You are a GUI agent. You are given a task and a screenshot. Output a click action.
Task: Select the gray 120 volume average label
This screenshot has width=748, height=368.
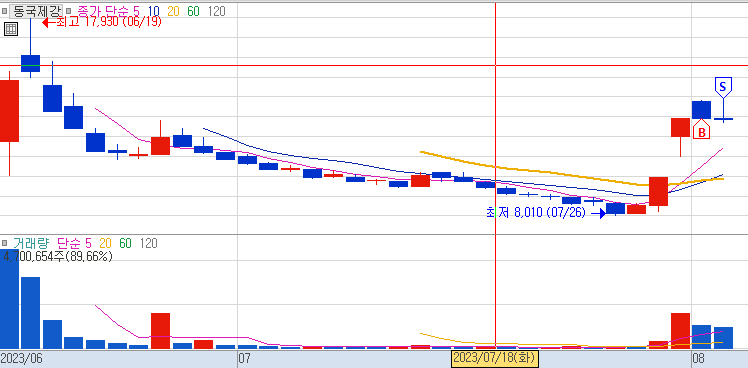click(148, 243)
